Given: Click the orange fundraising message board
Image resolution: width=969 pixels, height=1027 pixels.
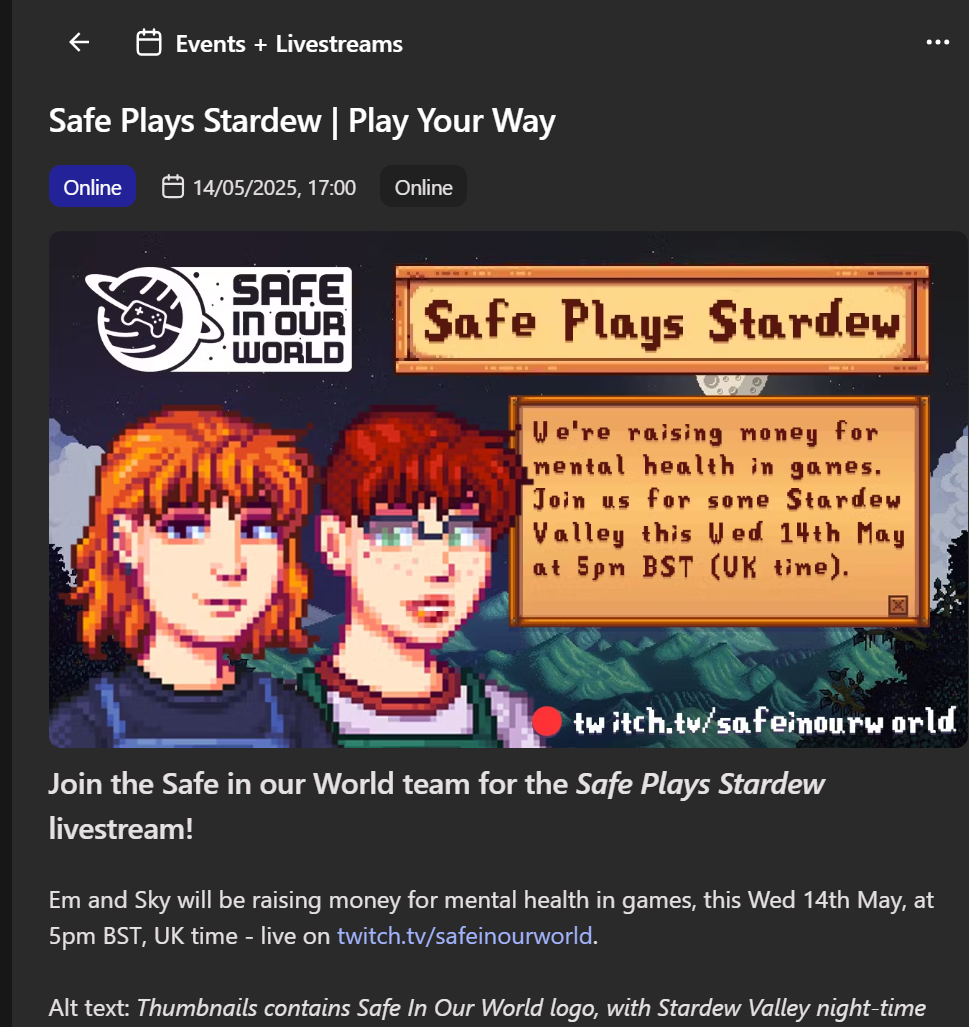Looking at the screenshot, I should (x=719, y=511).
